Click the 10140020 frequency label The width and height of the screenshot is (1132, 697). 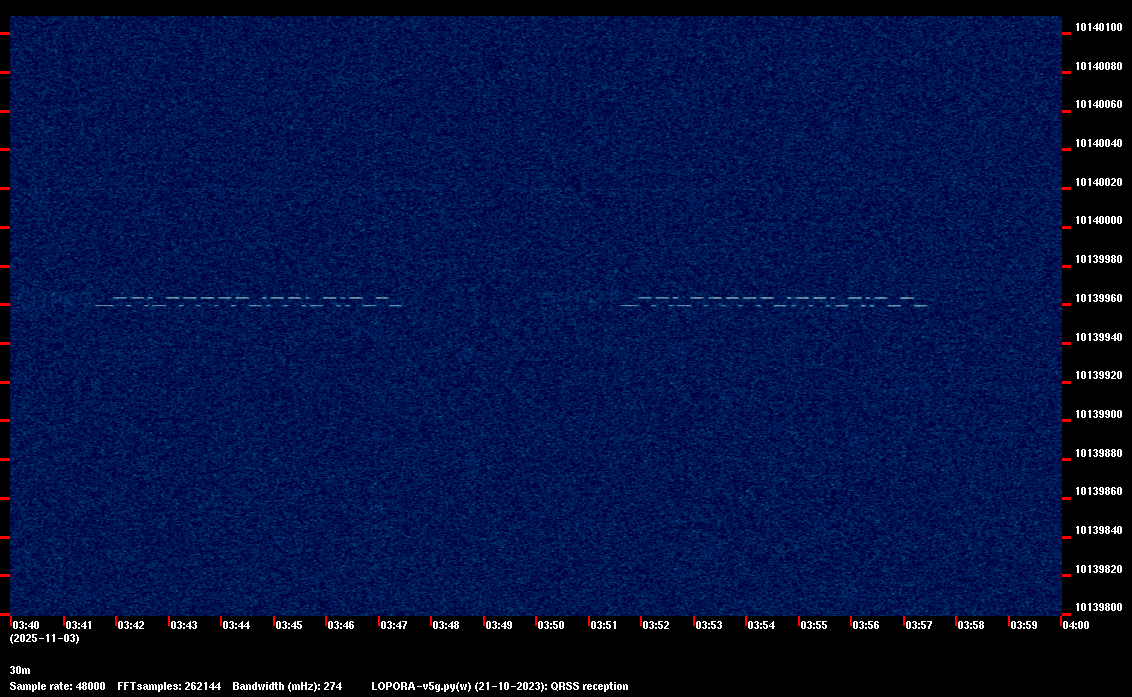point(1099,183)
